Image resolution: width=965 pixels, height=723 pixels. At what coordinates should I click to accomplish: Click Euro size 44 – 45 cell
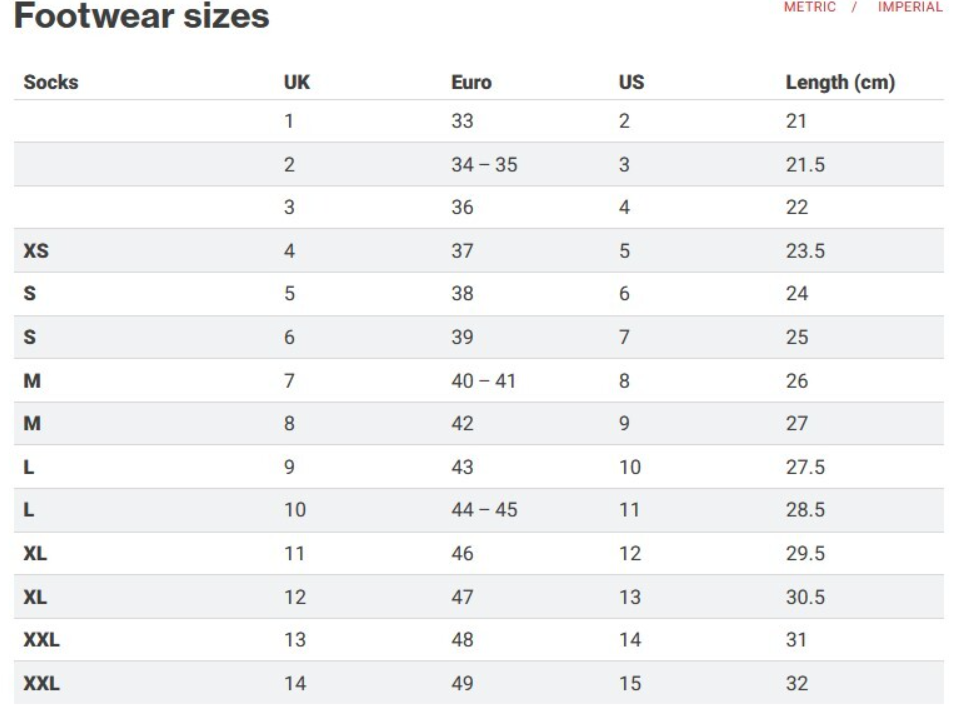[484, 509]
